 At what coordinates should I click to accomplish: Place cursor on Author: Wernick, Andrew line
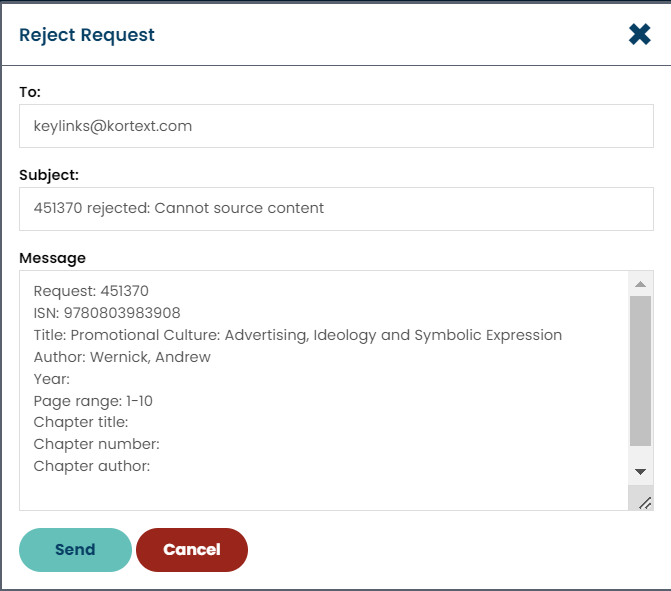122,357
